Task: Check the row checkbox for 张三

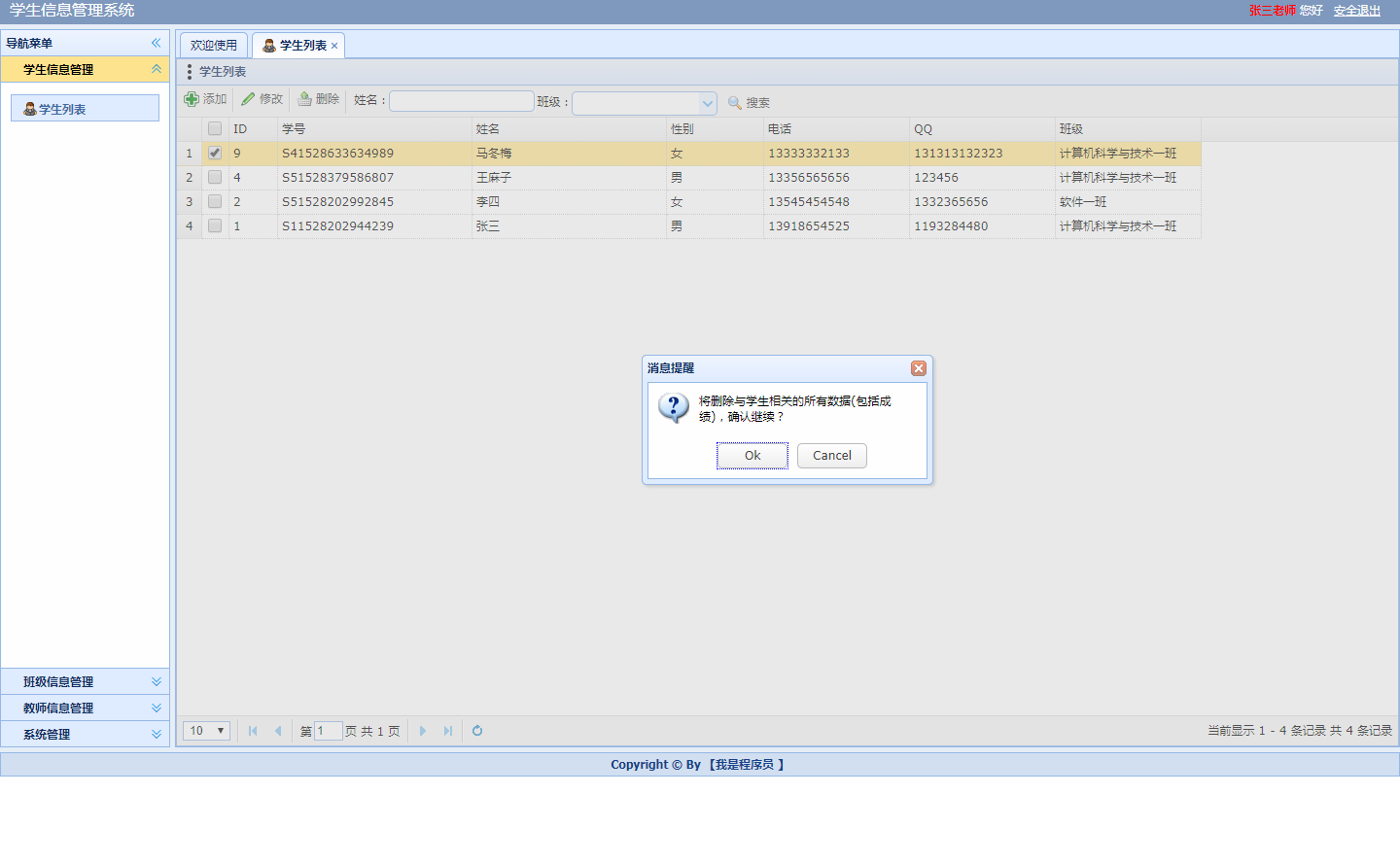Action: [x=215, y=225]
